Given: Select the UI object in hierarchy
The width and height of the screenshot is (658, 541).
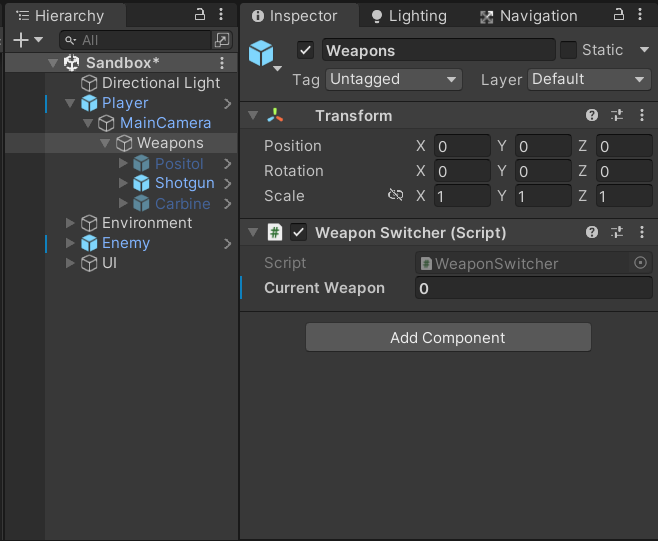Looking at the screenshot, I should point(110,263).
